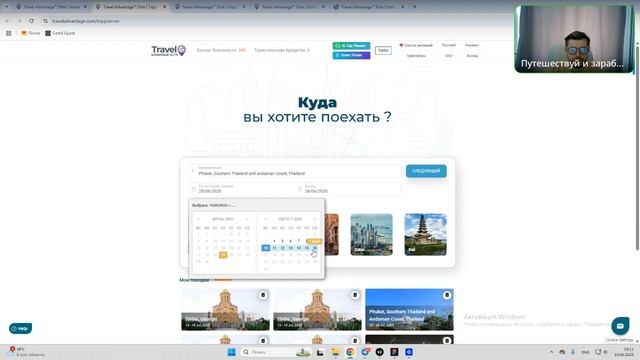Show hidden system tray icons
Image resolution: width=640 pixels, height=360 pixels.
pos(551,352)
